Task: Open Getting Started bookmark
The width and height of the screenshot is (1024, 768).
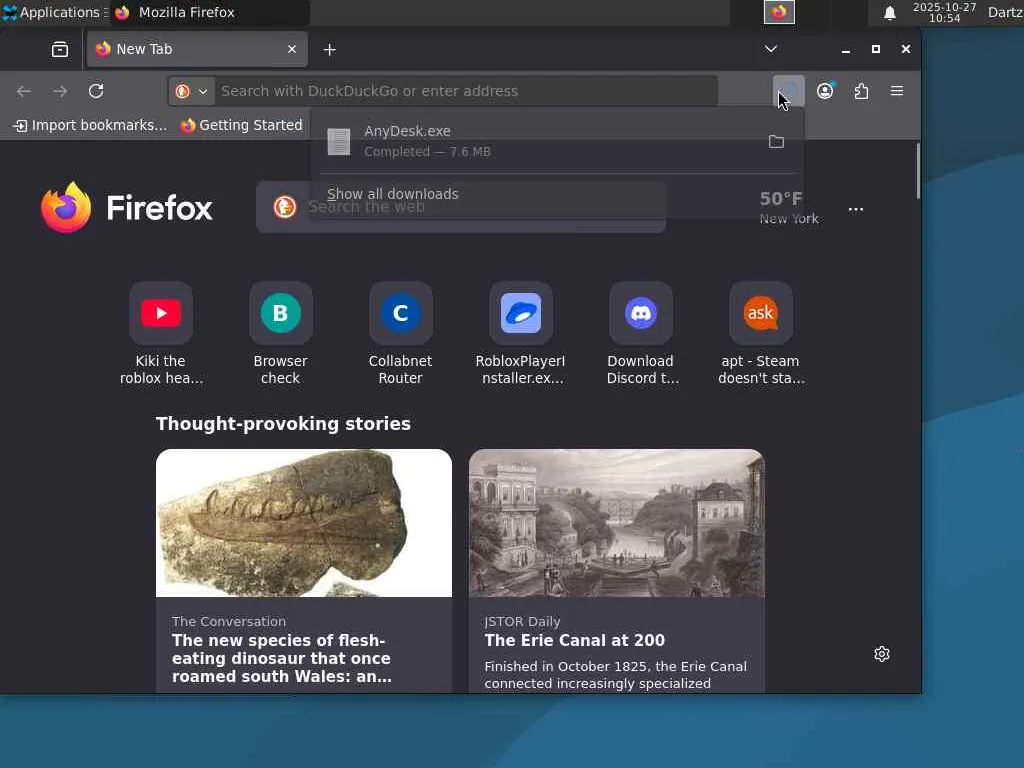Action: tap(242, 125)
